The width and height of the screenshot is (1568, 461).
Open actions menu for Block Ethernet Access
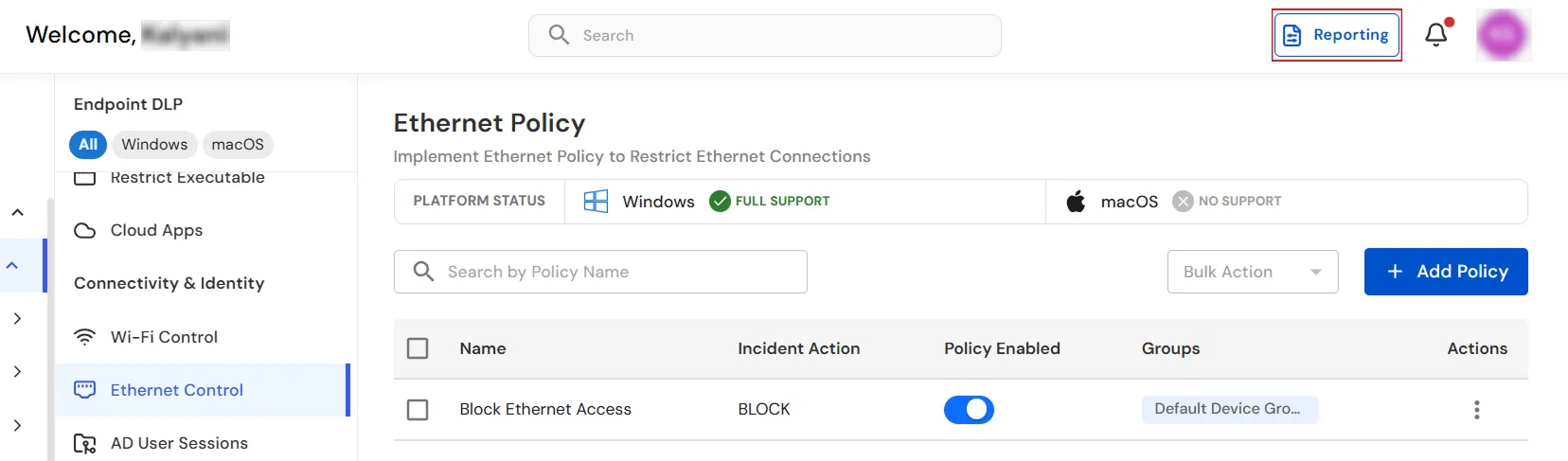(x=1476, y=409)
